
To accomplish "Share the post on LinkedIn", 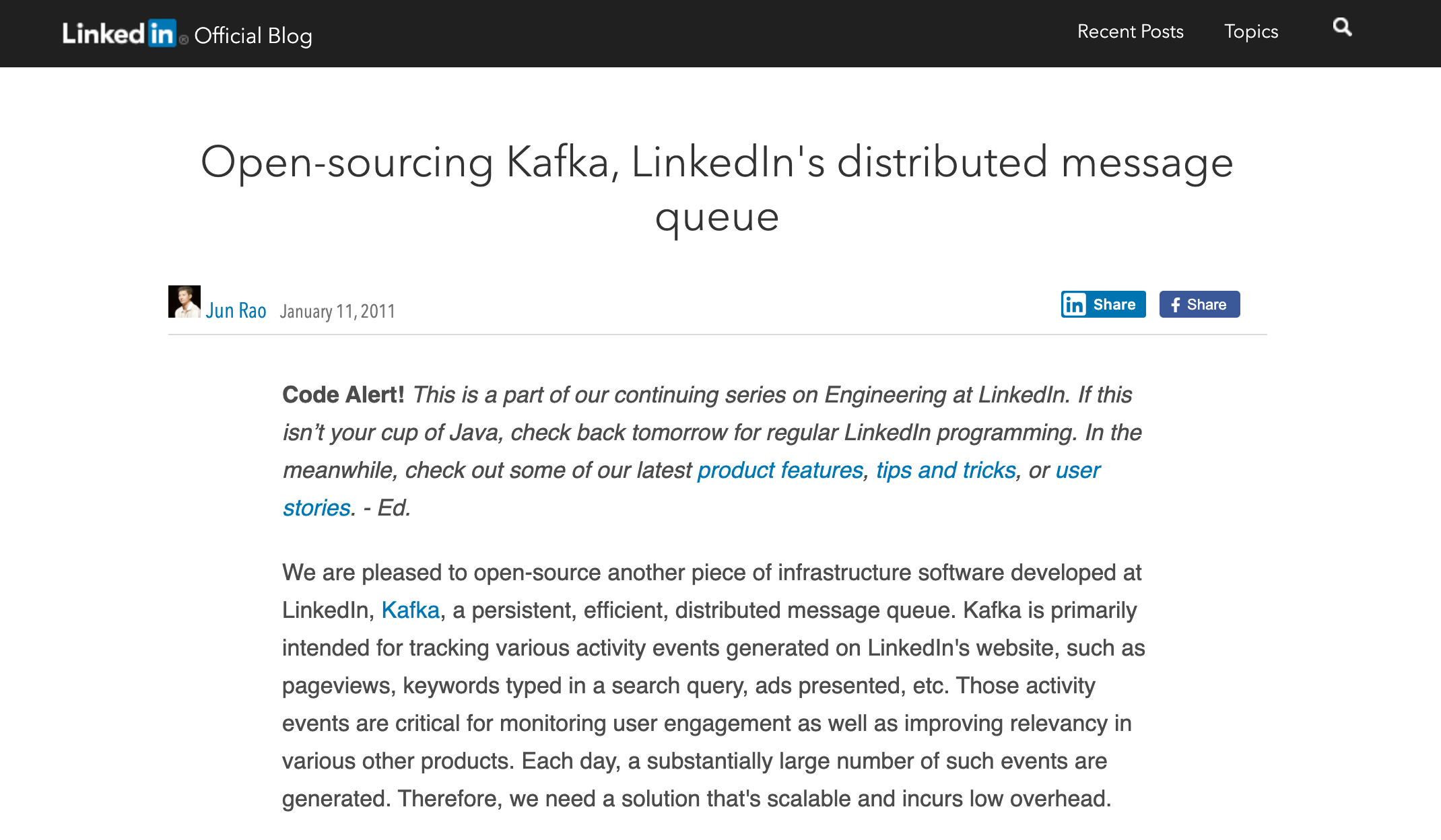I will pos(1114,305).
